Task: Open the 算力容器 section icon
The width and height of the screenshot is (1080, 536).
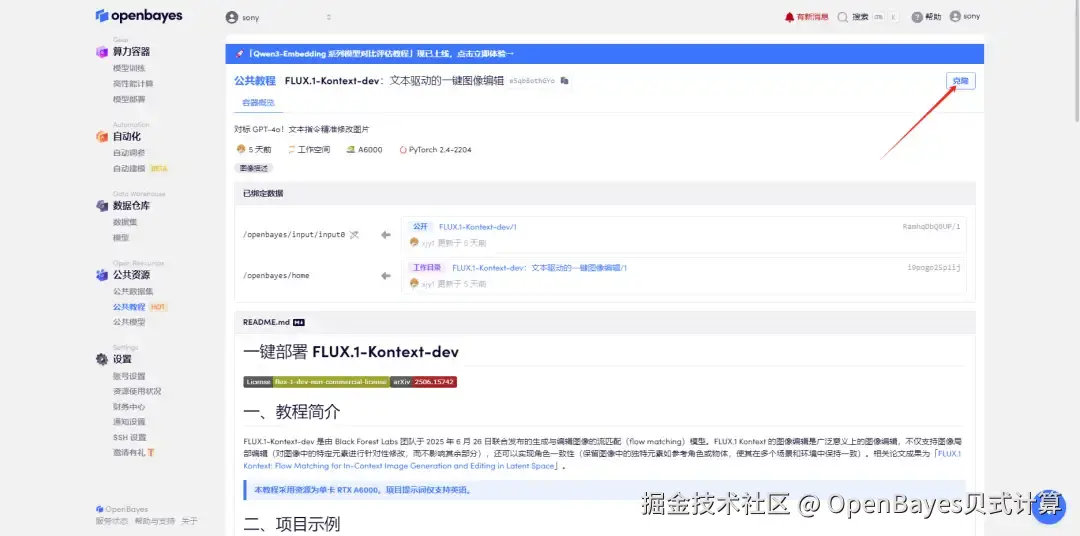Action: coord(102,52)
